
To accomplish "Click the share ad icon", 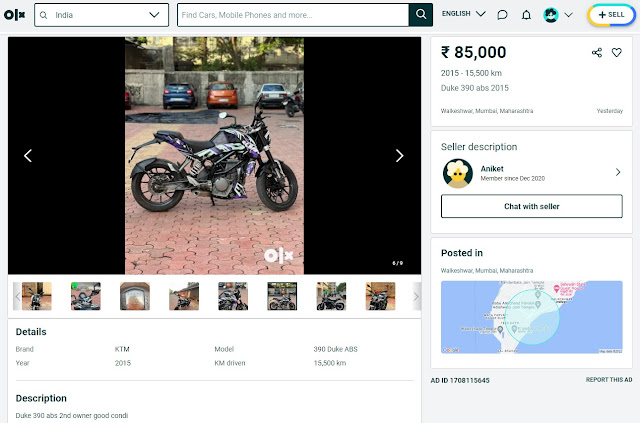I will [x=597, y=53].
